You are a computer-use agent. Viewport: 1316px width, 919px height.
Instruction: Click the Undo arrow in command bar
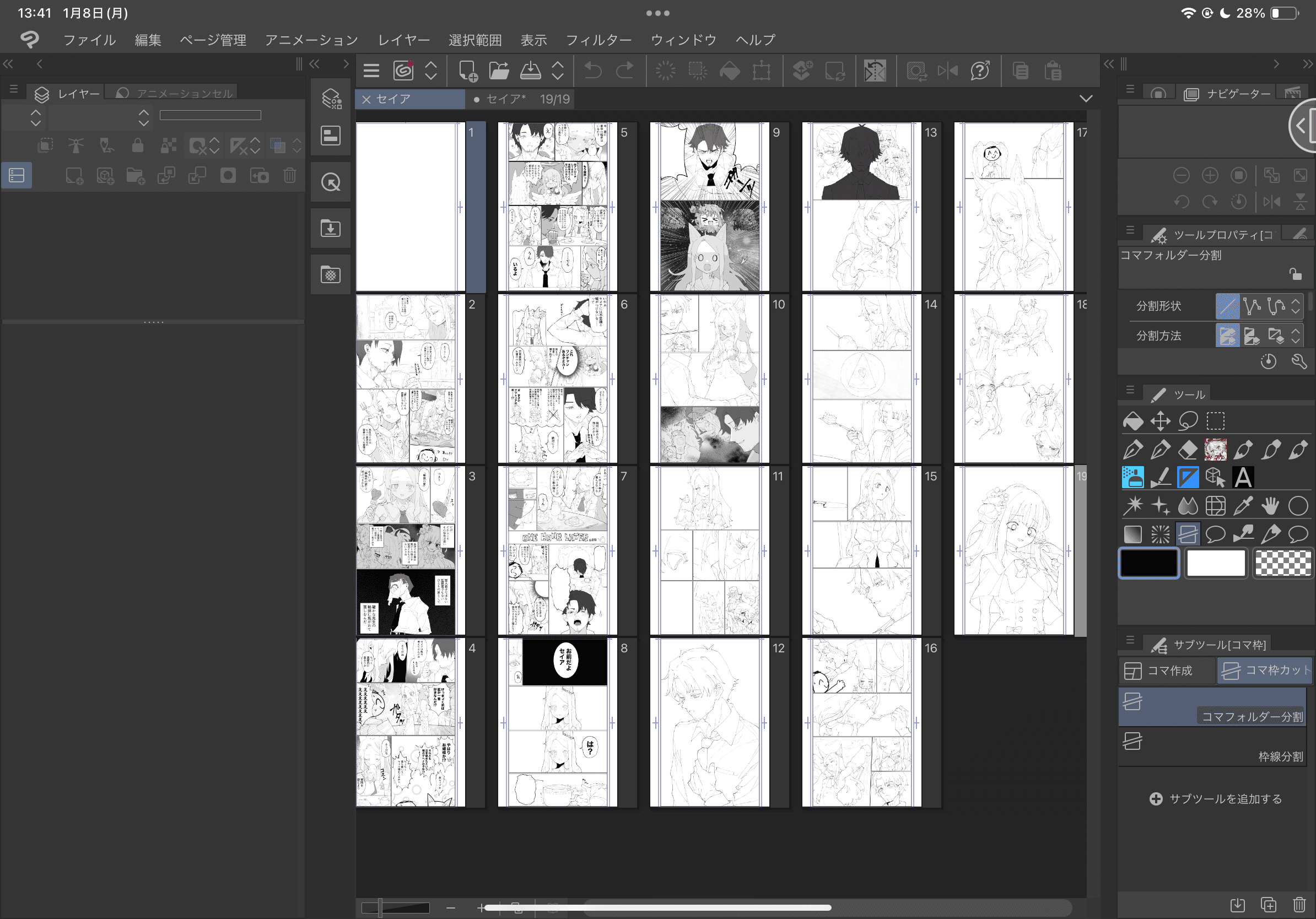coord(592,71)
